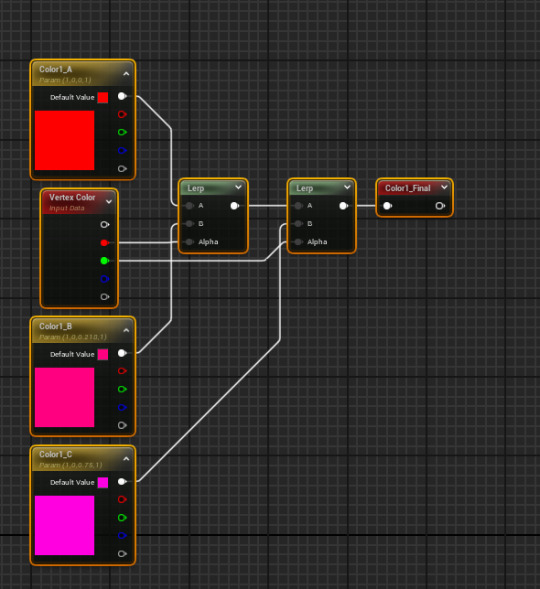The height and width of the screenshot is (589, 540).
Task: Click the output pin of second Lerp
Action: [344, 205]
